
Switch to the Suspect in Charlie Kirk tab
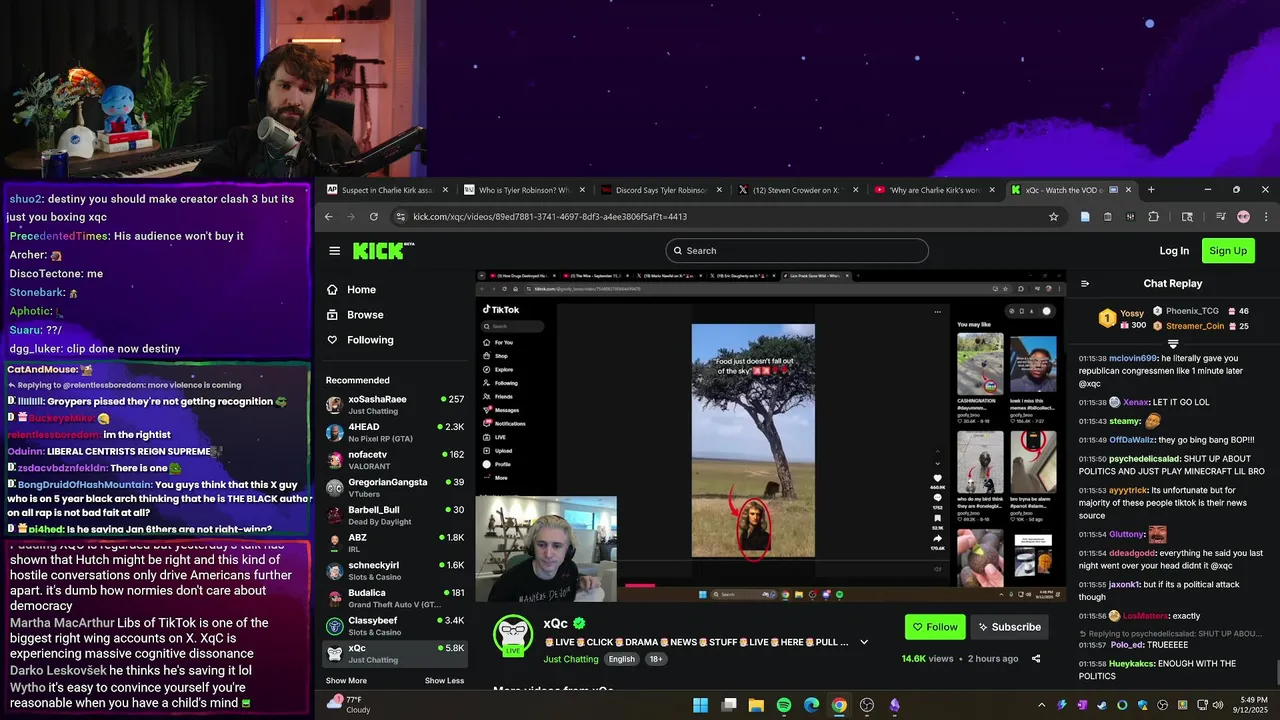tap(385, 190)
